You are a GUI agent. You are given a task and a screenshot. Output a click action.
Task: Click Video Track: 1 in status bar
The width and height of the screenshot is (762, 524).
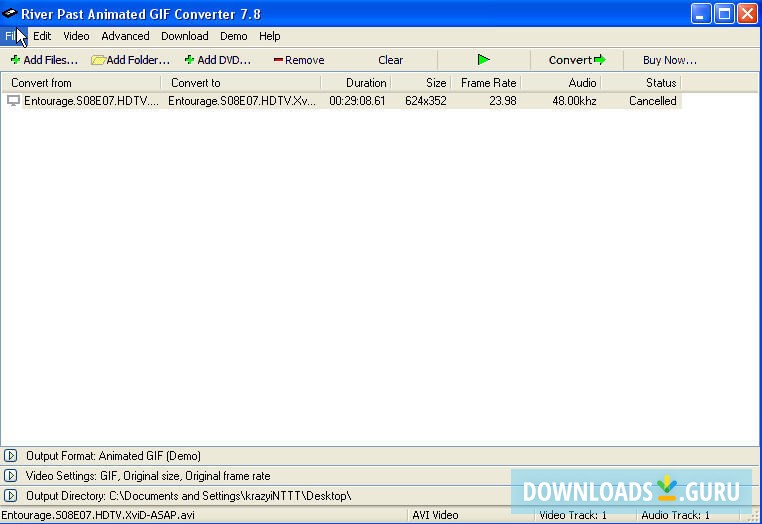point(573,515)
